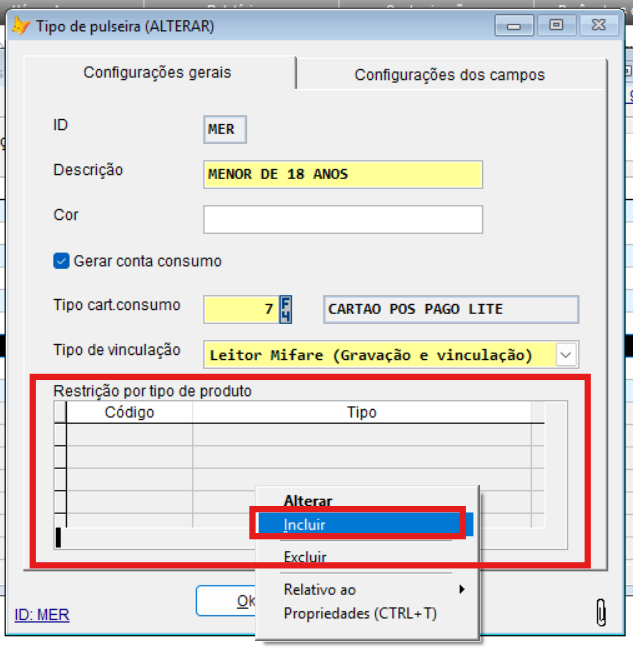Switch to Configurações dos campos tab

[x=449, y=75]
